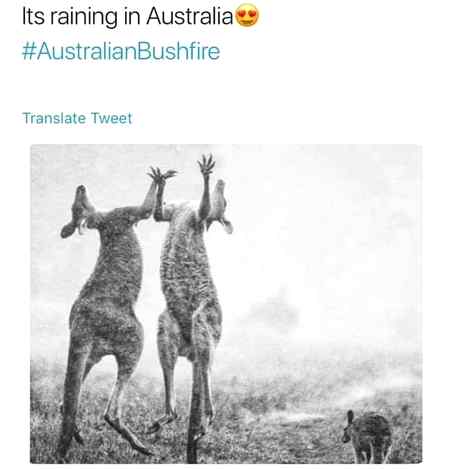Click the left kangaroo's feet
Image resolution: width=450 pixels, height=469 pixels.
[128, 435]
